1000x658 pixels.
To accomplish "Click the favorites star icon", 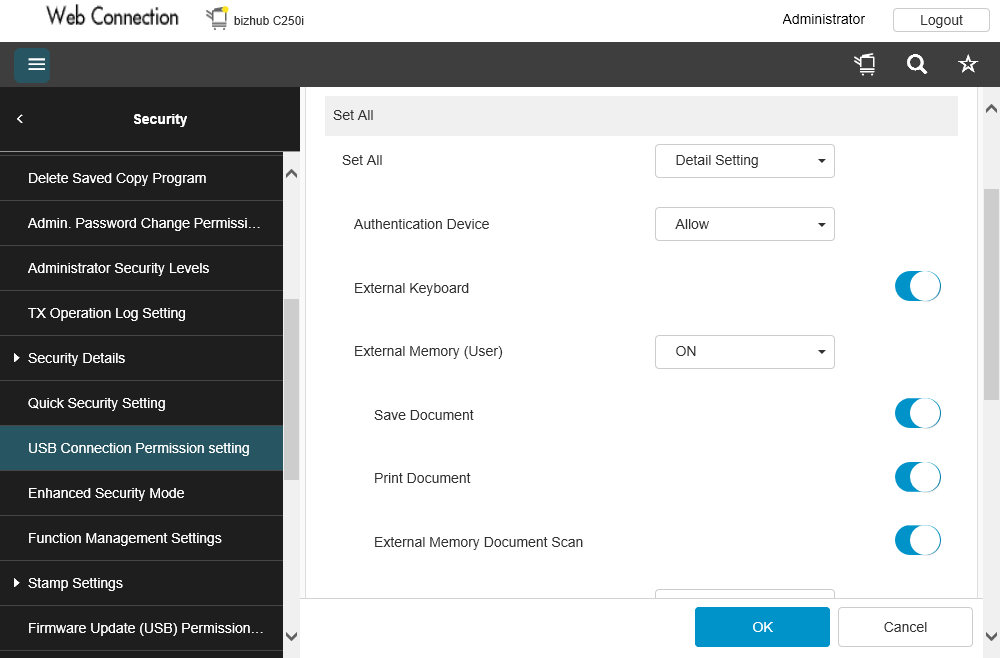I will (968, 65).
